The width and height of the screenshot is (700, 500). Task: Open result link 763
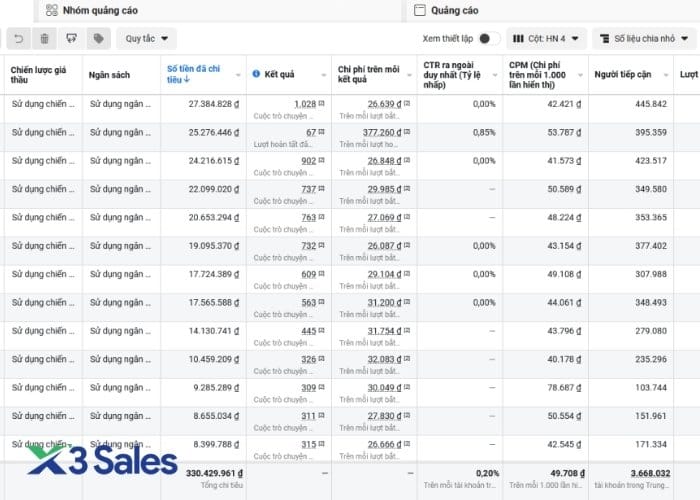click(x=308, y=217)
